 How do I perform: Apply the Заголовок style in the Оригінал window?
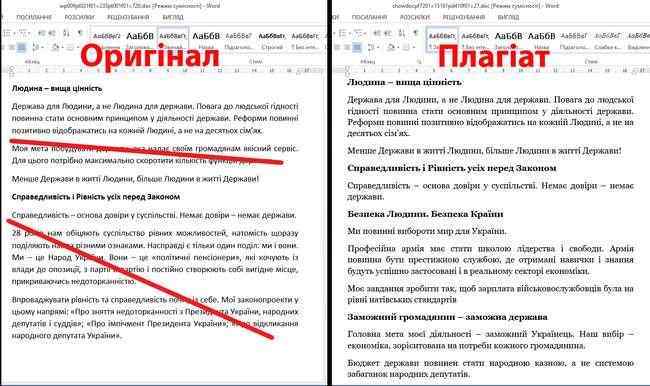pos(140,40)
